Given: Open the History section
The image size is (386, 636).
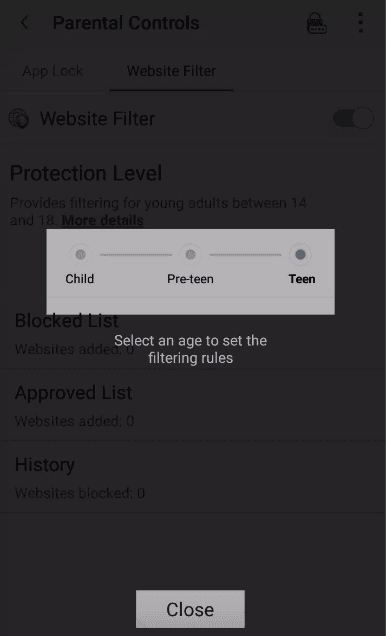Looking at the screenshot, I should (193, 477).
